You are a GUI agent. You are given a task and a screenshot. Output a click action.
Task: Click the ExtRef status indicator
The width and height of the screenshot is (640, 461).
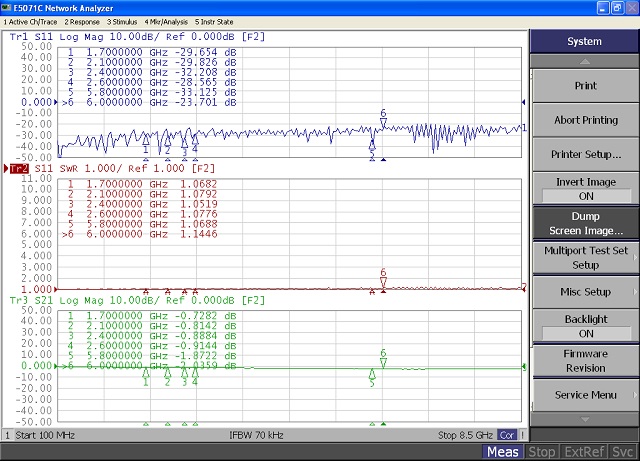tap(584, 452)
